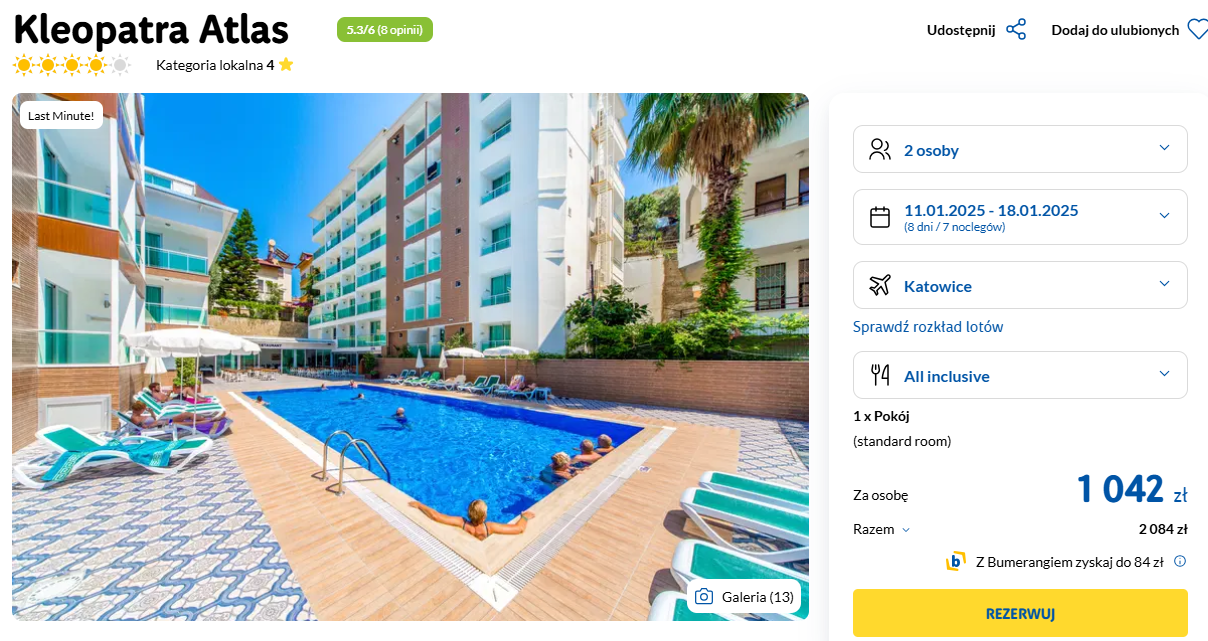
Task: Click the airplane icon in the departure field
Action: (x=880, y=286)
